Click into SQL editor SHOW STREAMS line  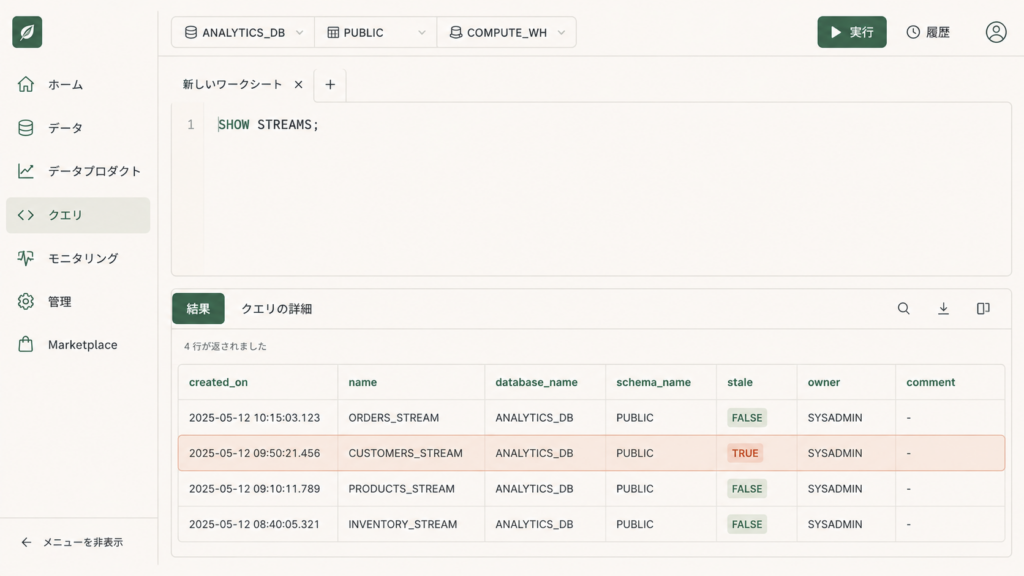coord(268,125)
